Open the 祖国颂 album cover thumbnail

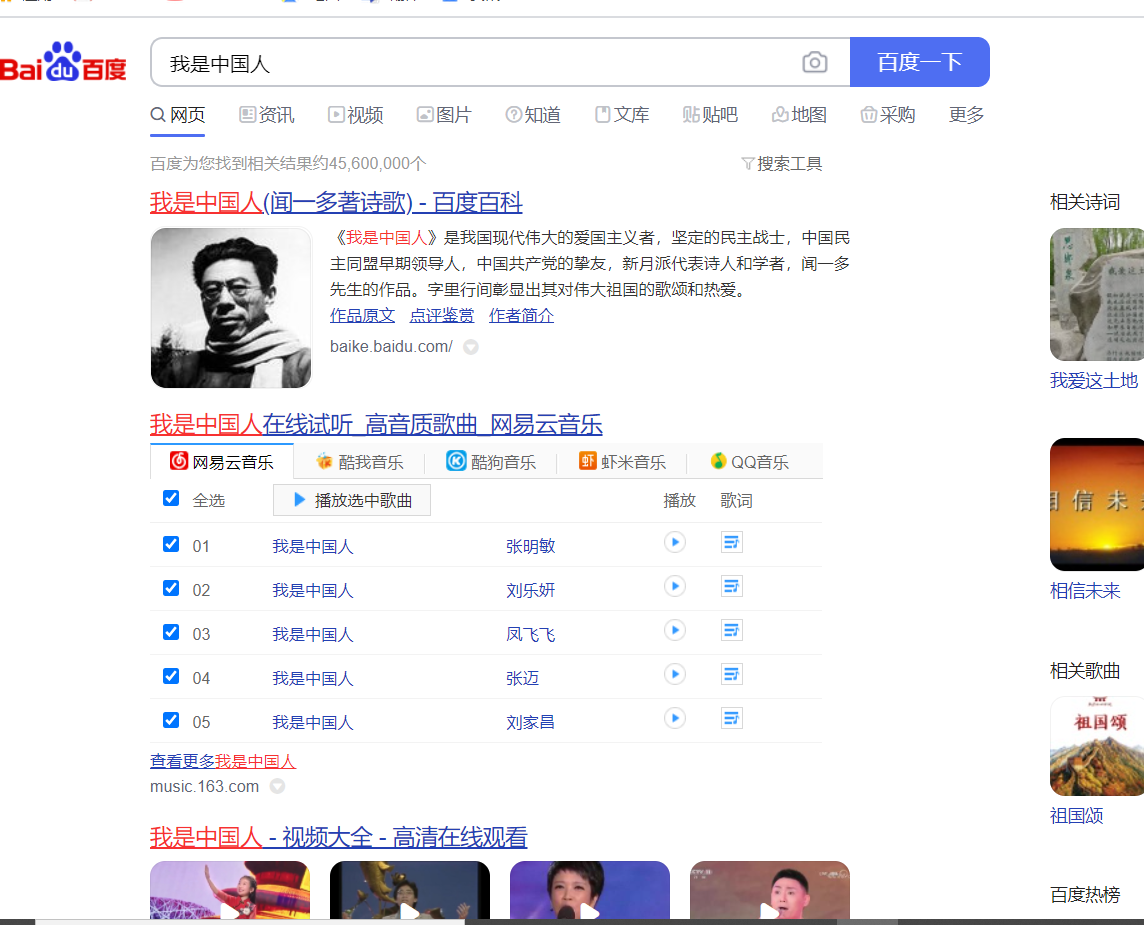(x=1097, y=746)
